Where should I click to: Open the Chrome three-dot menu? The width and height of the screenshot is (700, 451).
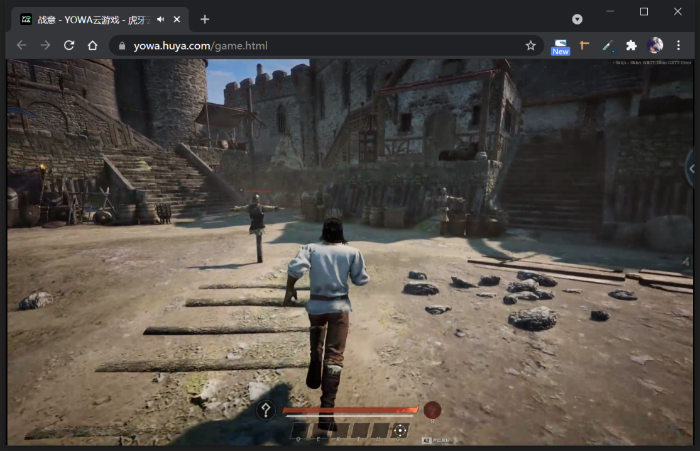click(x=678, y=45)
